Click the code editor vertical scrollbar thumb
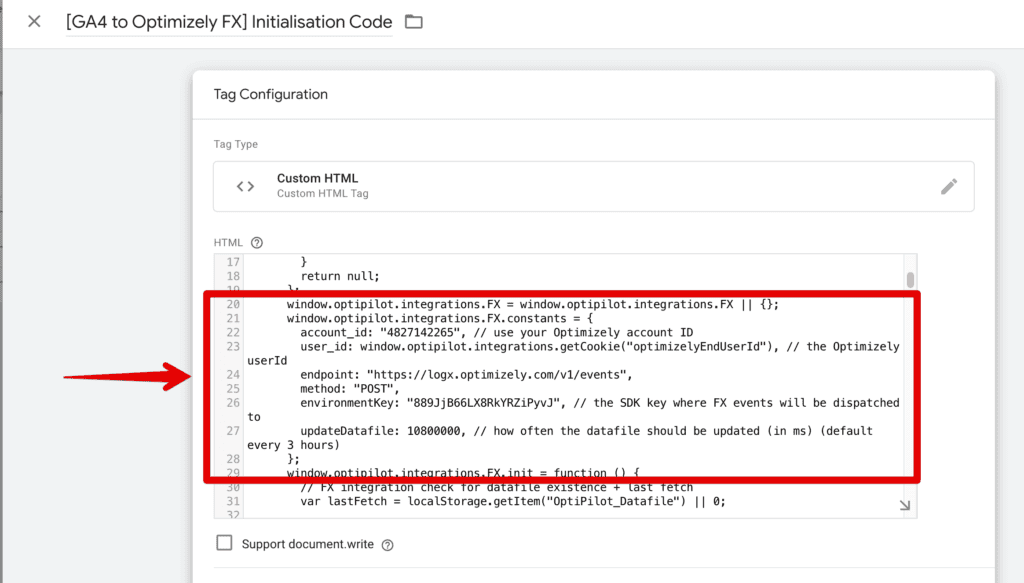The image size is (1024, 583). 910,279
